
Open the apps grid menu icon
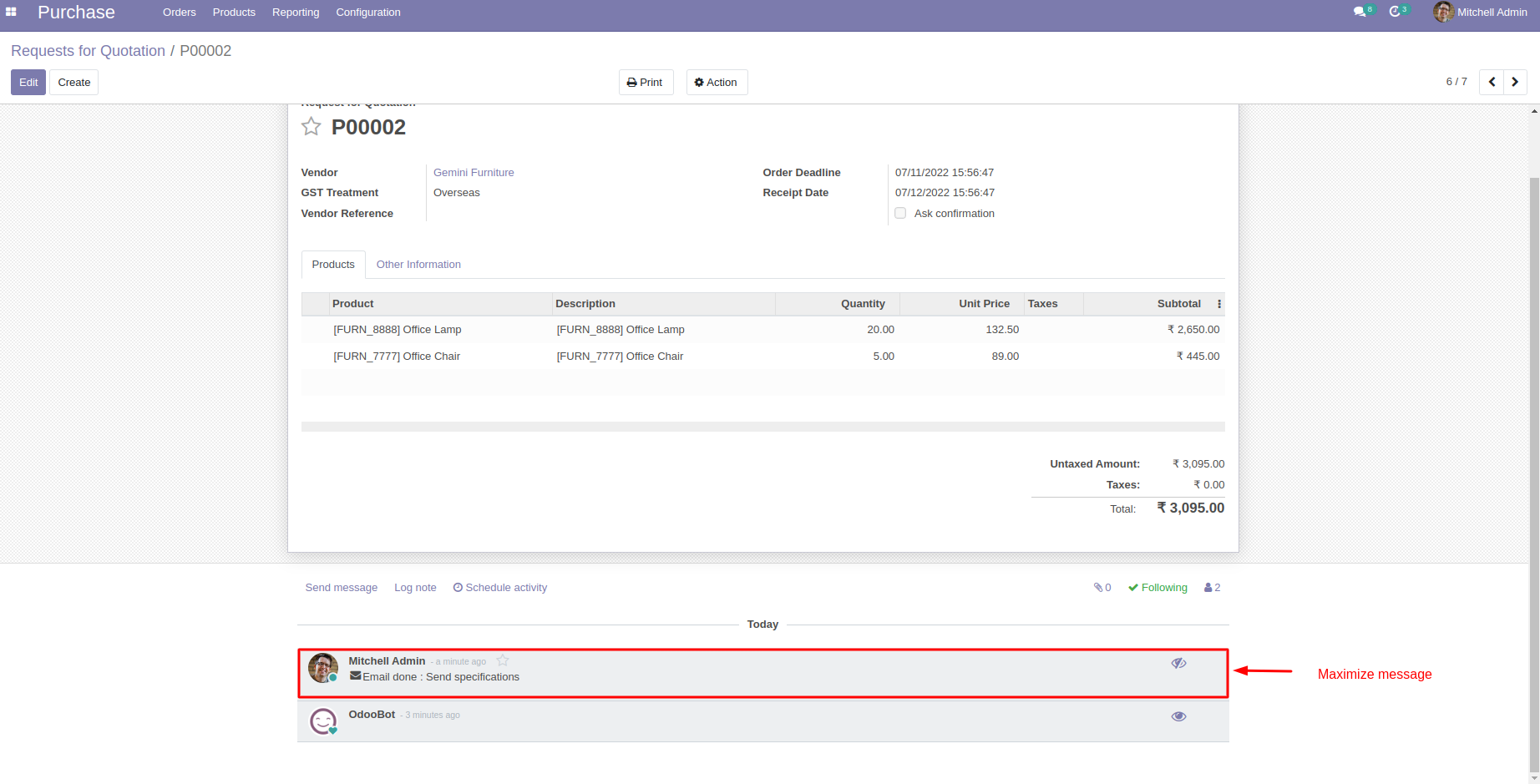click(x=11, y=12)
